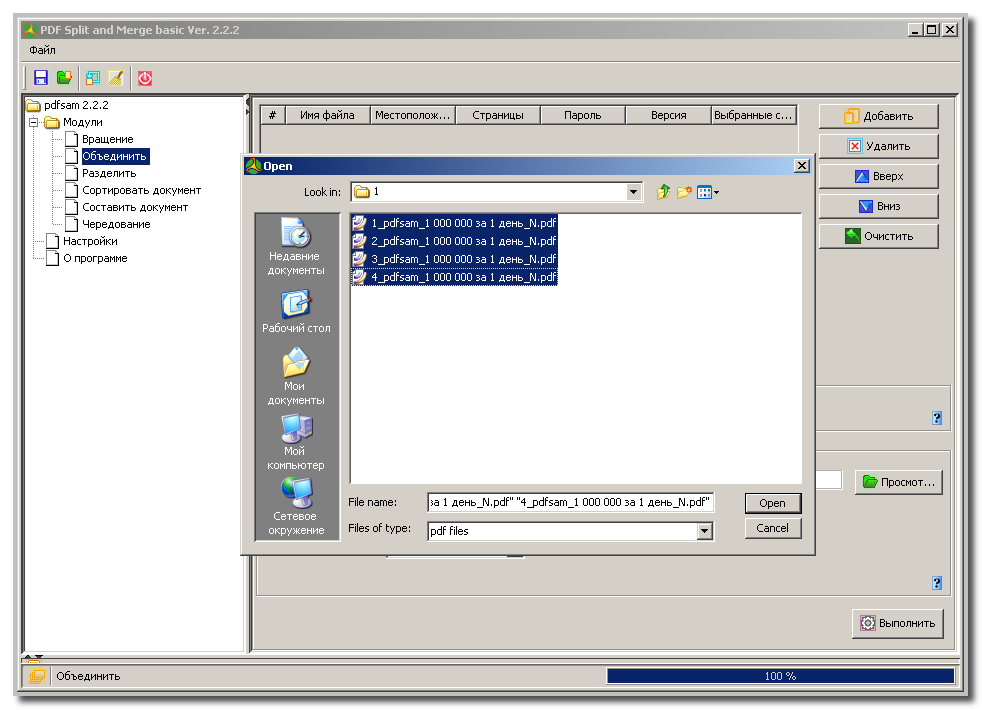
Task: Click upper blue question mark help icon
Action: (x=937, y=418)
